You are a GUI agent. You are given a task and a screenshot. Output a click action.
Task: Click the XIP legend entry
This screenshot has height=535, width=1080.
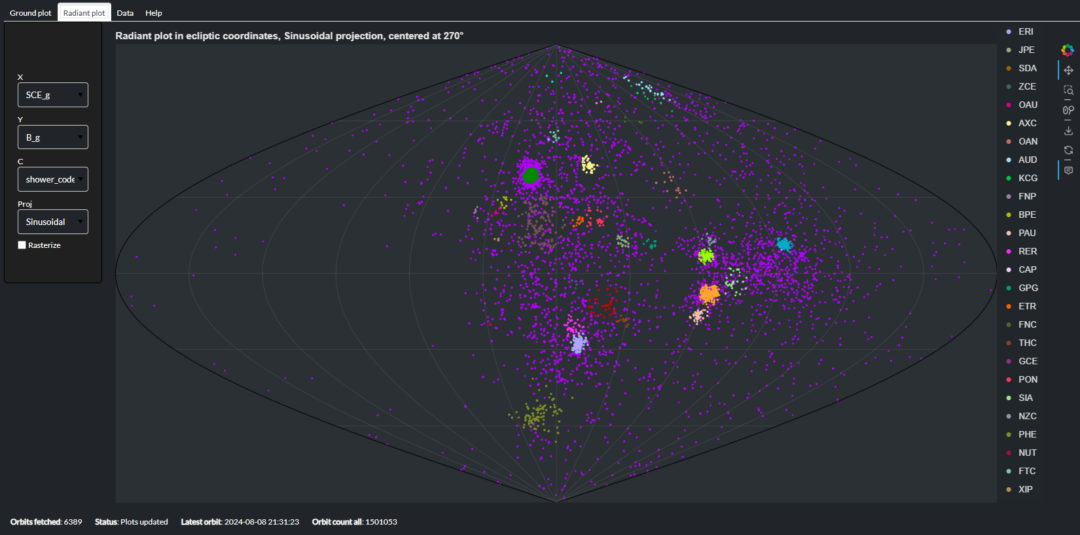click(1026, 489)
